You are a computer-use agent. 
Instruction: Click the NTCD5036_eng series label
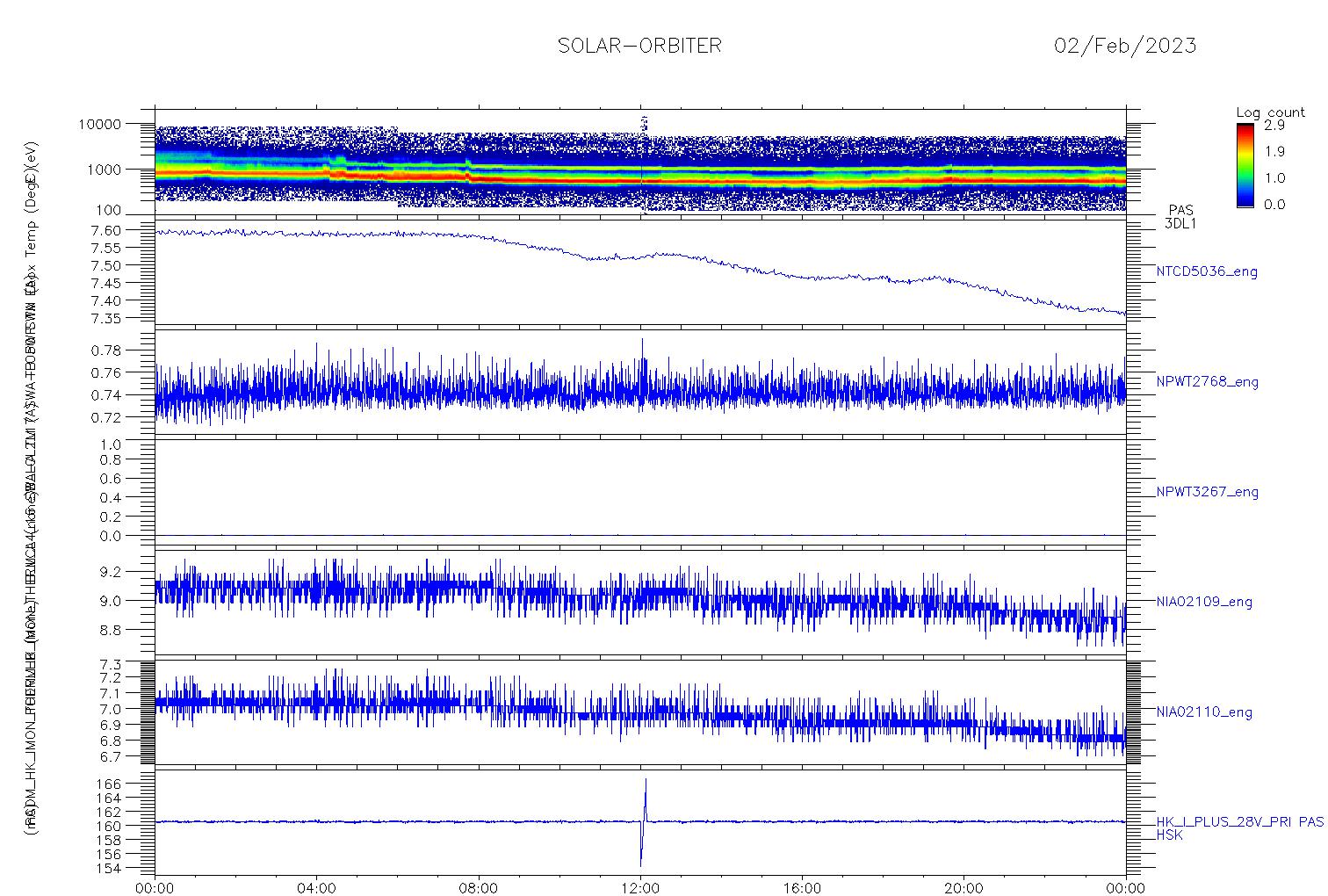1207,272
